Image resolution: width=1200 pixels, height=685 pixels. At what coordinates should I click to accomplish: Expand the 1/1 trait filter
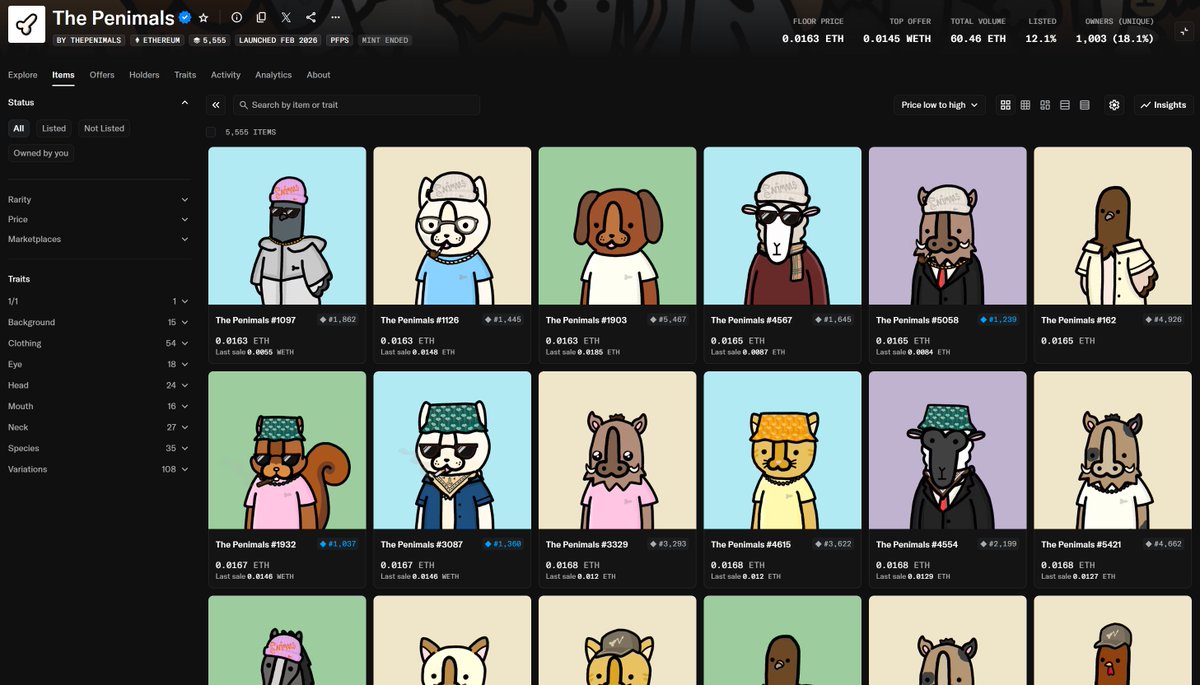(x=98, y=301)
